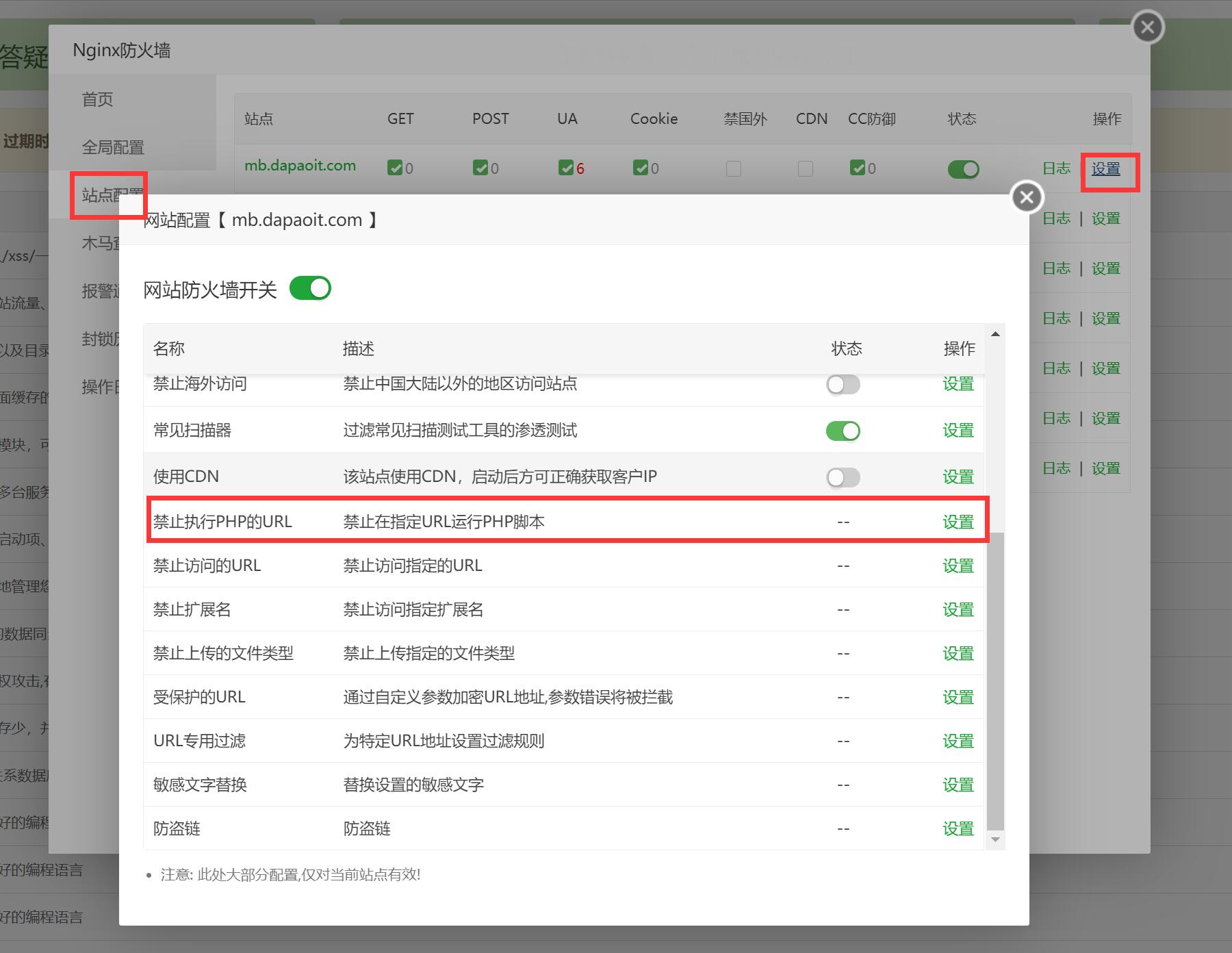The image size is (1232, 953).
Task: Click the scroll up arrow of rules list
Action: coord(995,334)
